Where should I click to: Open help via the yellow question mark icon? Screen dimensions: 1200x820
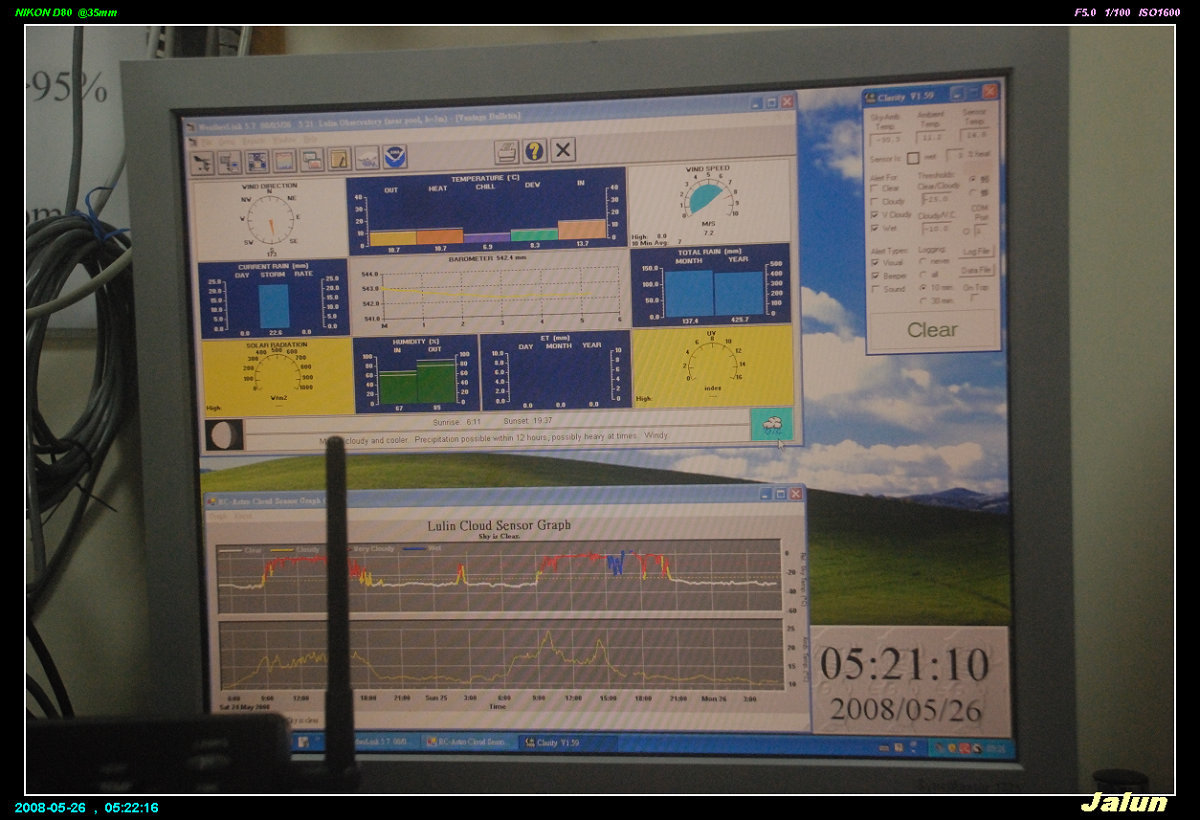(535, 151)
